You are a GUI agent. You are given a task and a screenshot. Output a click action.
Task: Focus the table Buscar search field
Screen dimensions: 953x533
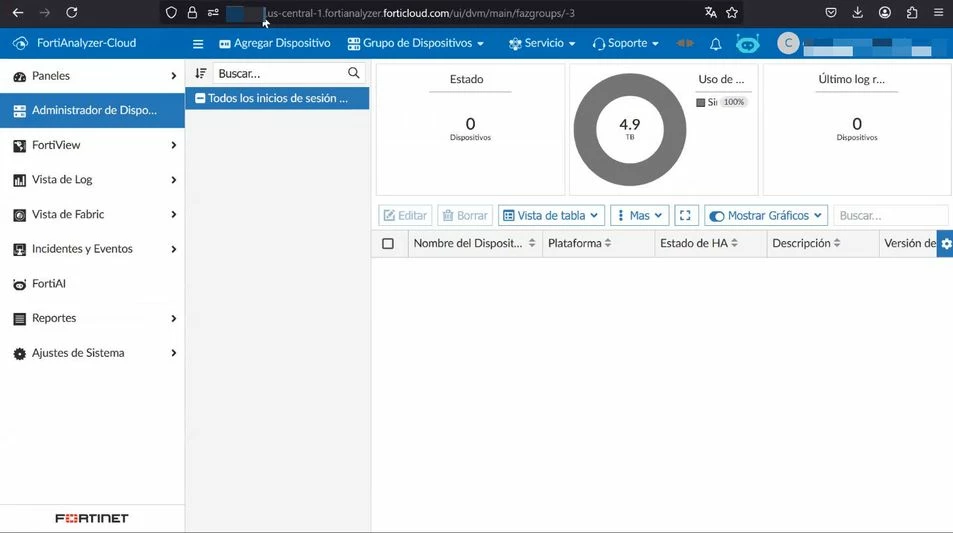891,215
